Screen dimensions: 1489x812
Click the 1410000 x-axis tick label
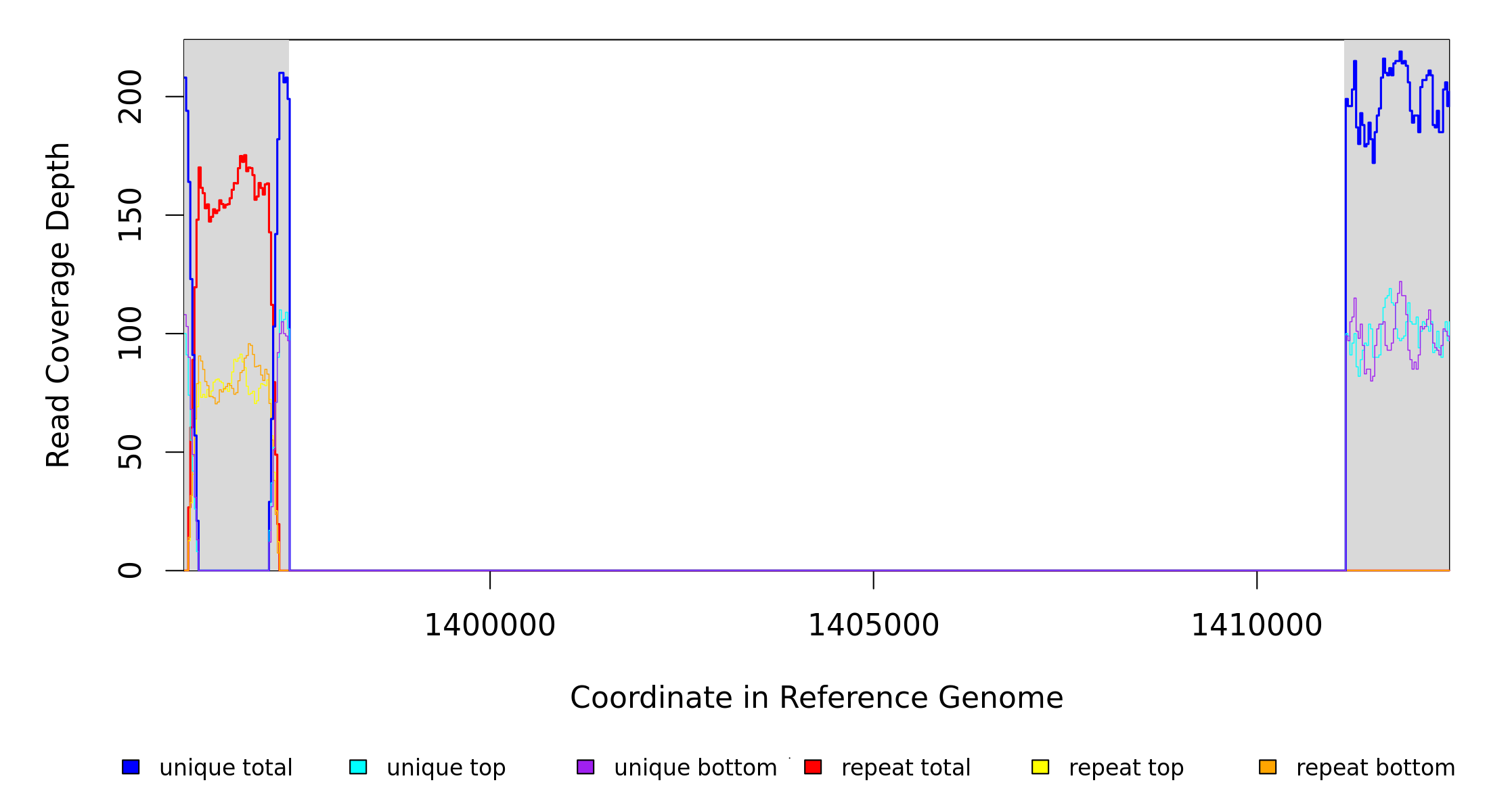click(1256, 625)
